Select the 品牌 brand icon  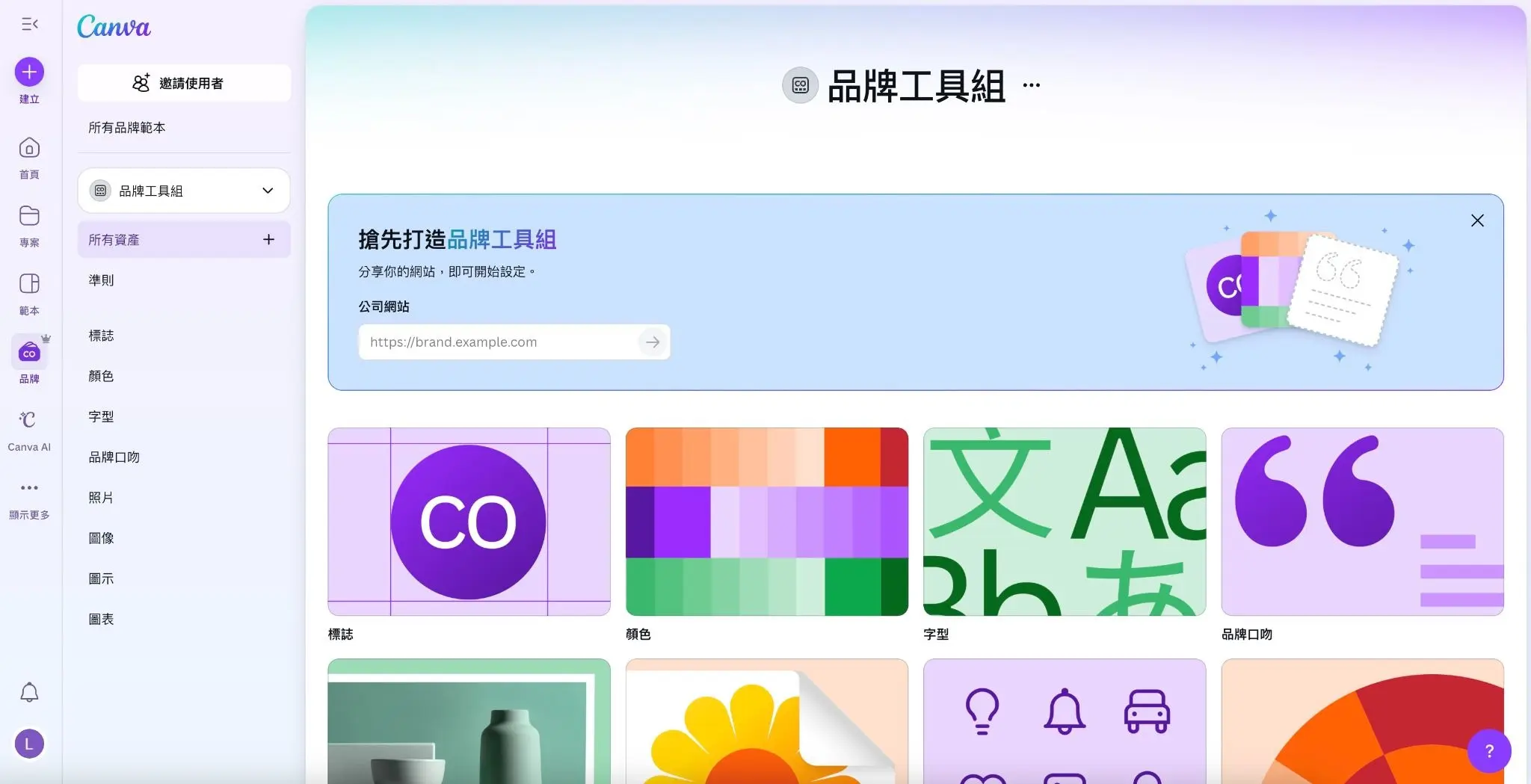point(29,353)
